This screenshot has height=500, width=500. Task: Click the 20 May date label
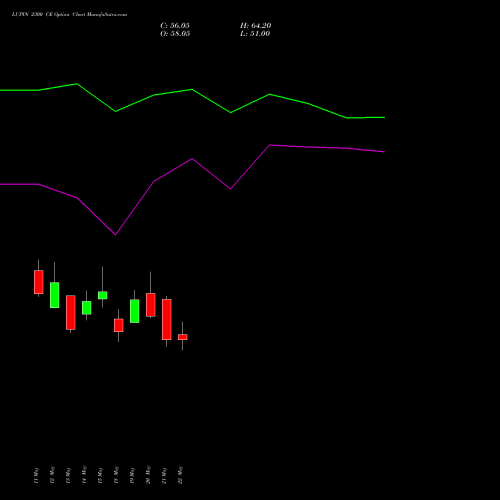point(148,475)
